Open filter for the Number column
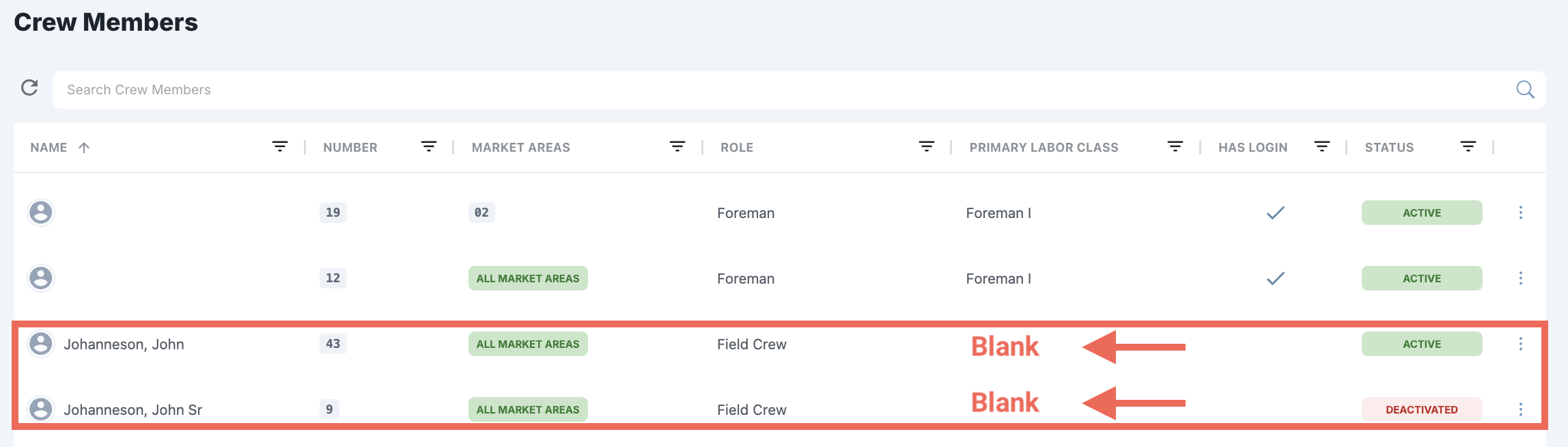The width and height of the screenshot is (1568, 447). pos(429,146)
